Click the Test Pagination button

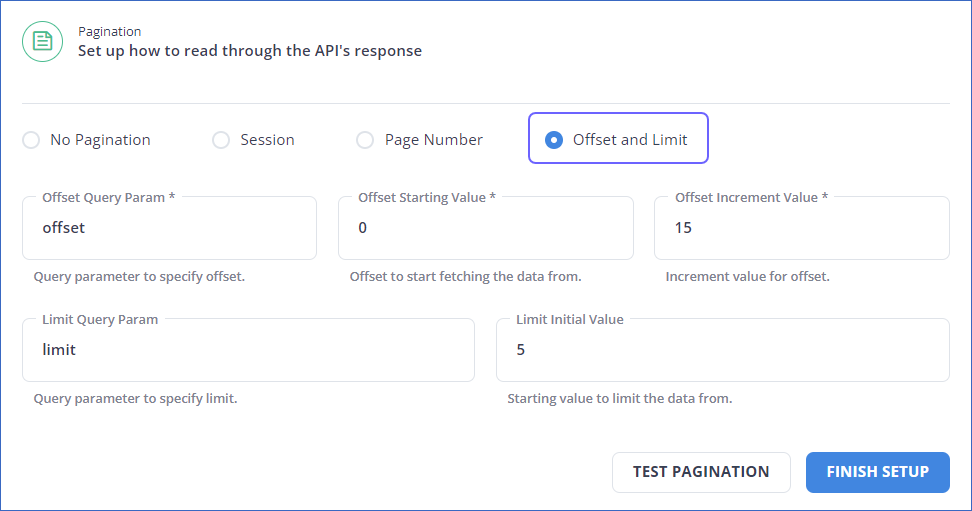pyautogui.click(x=701, y=472)
